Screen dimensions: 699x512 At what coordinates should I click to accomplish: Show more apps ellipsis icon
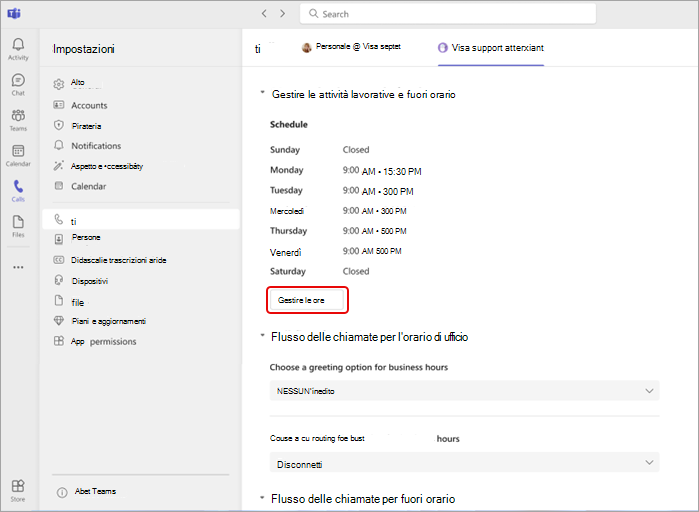click(x=18, y=267)
